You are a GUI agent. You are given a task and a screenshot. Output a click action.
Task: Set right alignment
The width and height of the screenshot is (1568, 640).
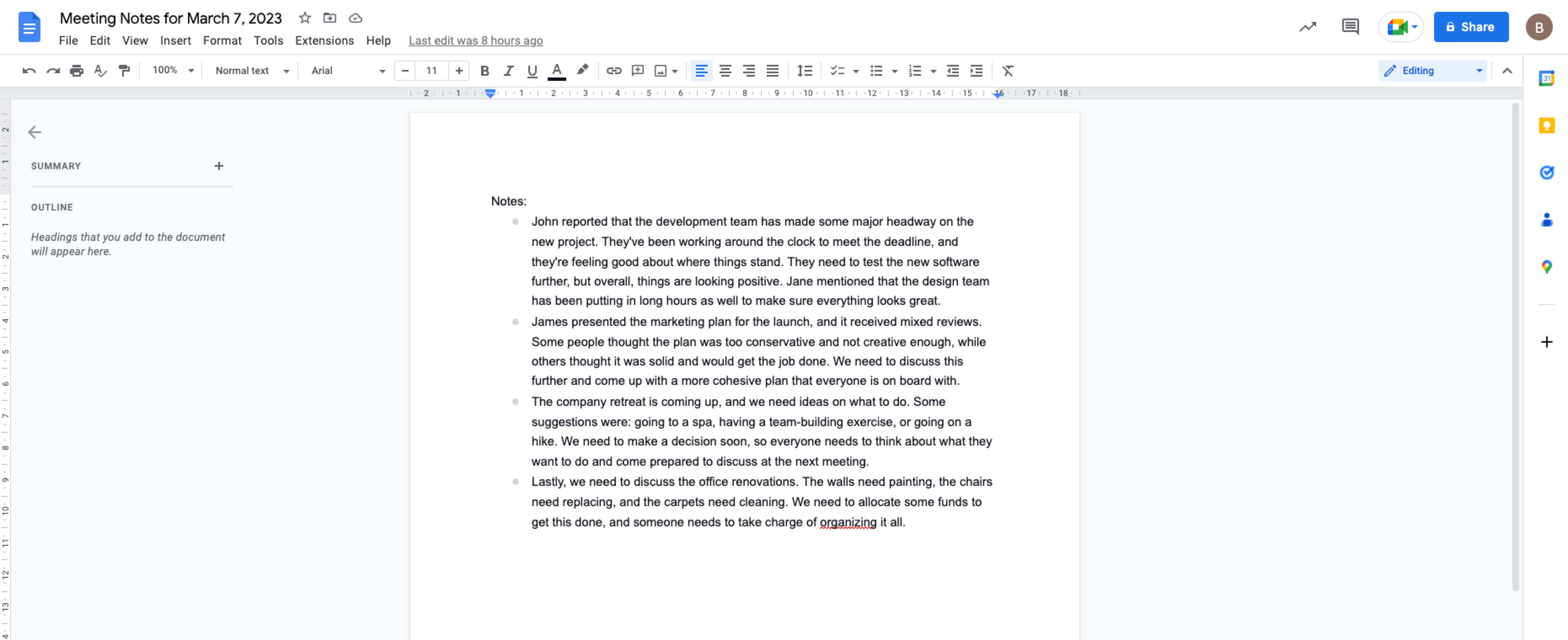(749, 71)
